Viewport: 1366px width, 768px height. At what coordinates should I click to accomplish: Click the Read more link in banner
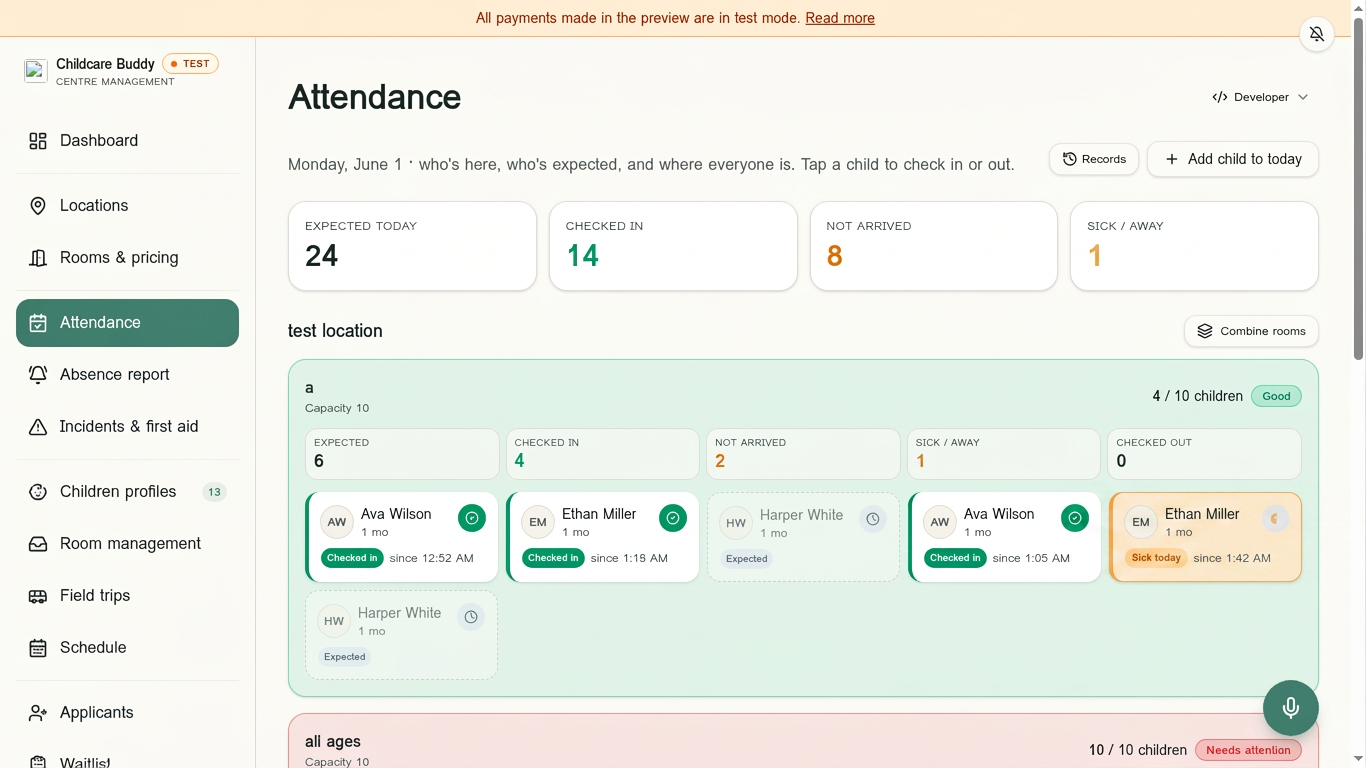click(840, 18)
